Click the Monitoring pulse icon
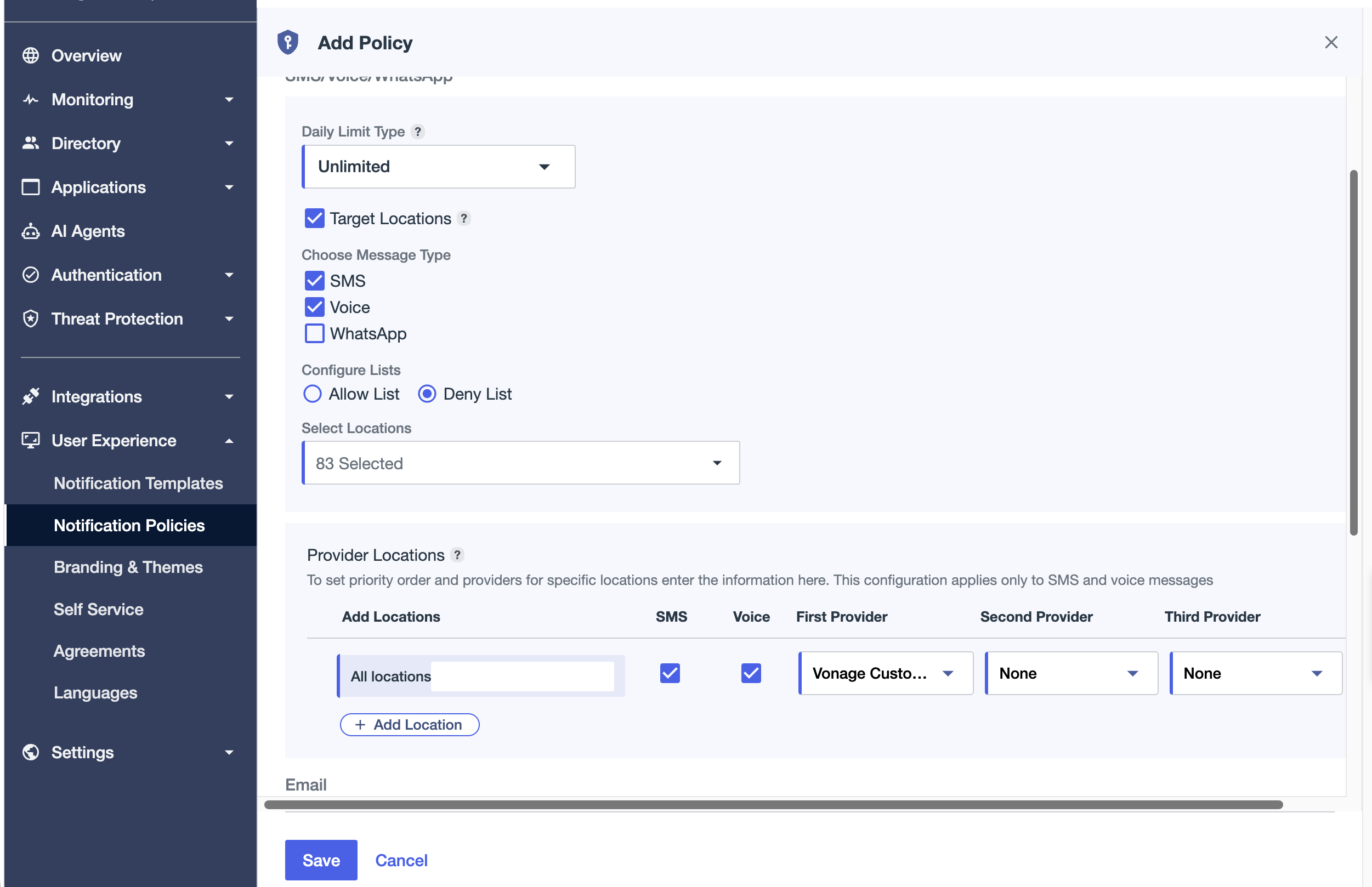The width and height of the screenshot is (1372, 887). pos(31,100)
